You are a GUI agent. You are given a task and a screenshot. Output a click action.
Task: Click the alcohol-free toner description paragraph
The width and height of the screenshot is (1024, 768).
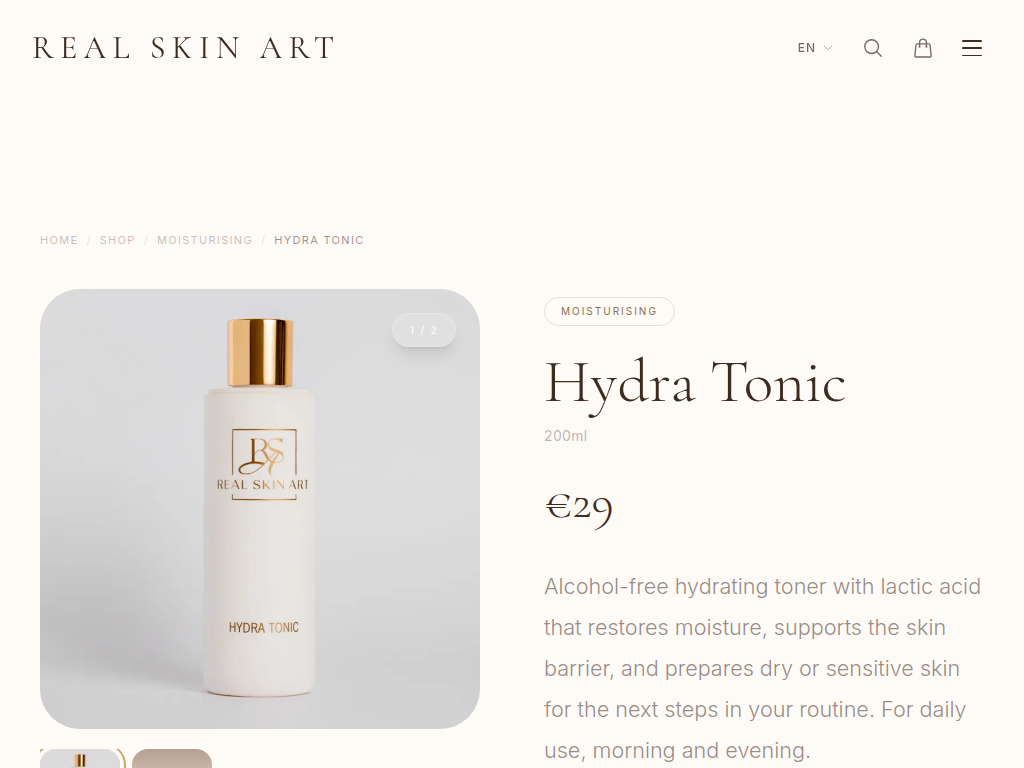pos(763,668)
